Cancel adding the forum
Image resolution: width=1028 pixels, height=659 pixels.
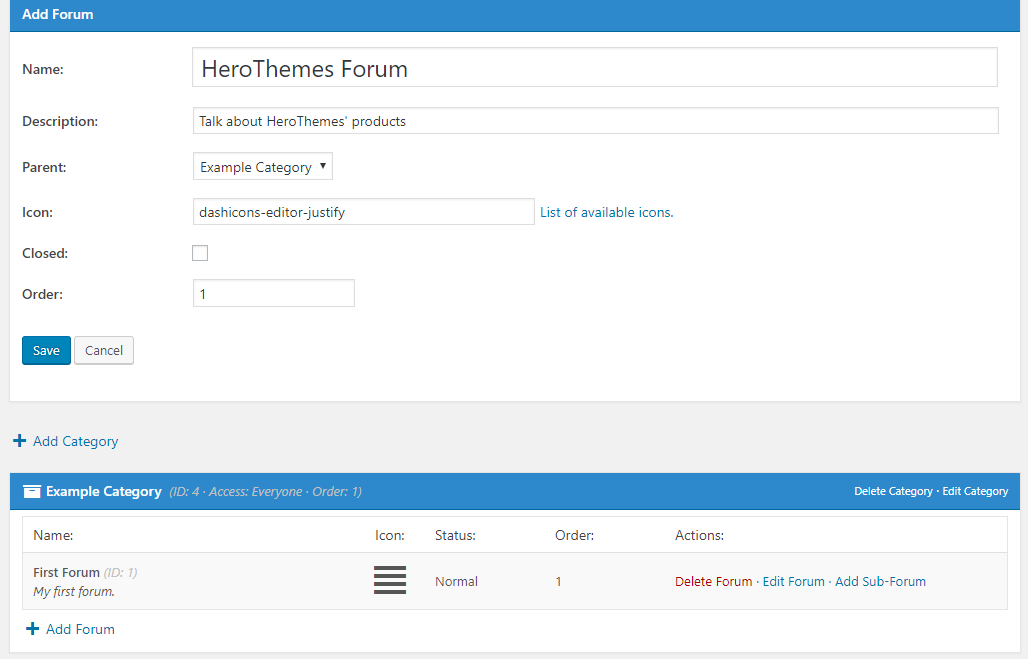(x=104, y=350)
